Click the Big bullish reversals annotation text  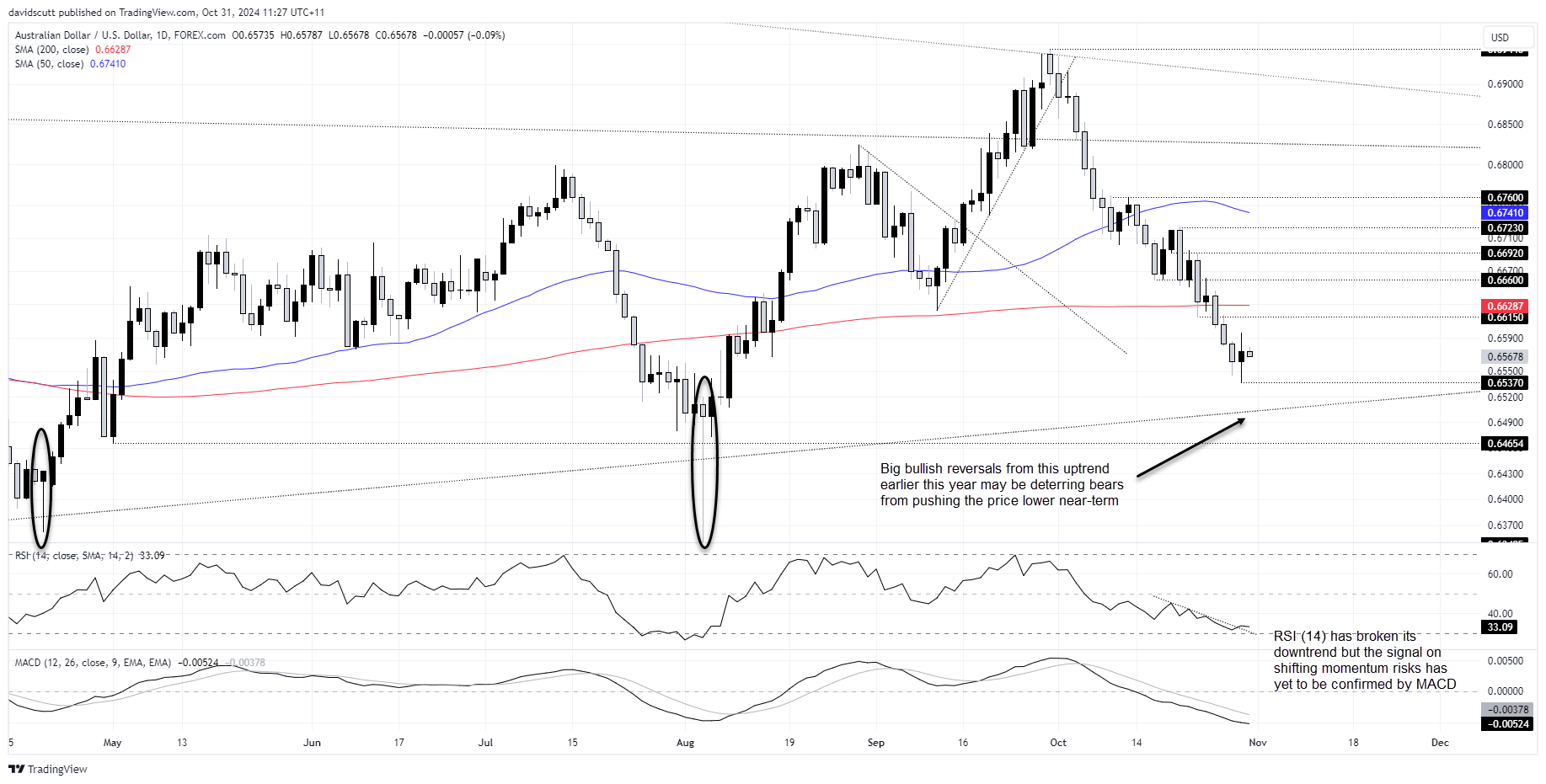click(x=1002, y=484)
